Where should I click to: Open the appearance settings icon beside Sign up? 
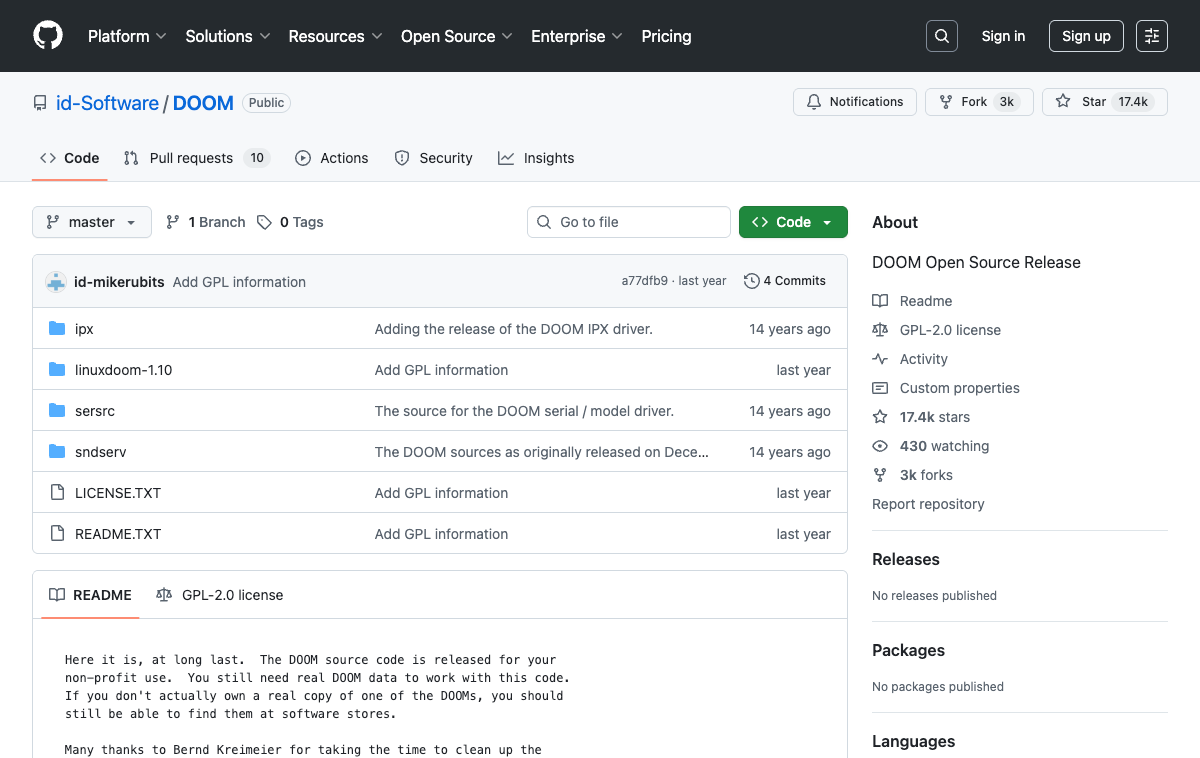coord(1152,36)
